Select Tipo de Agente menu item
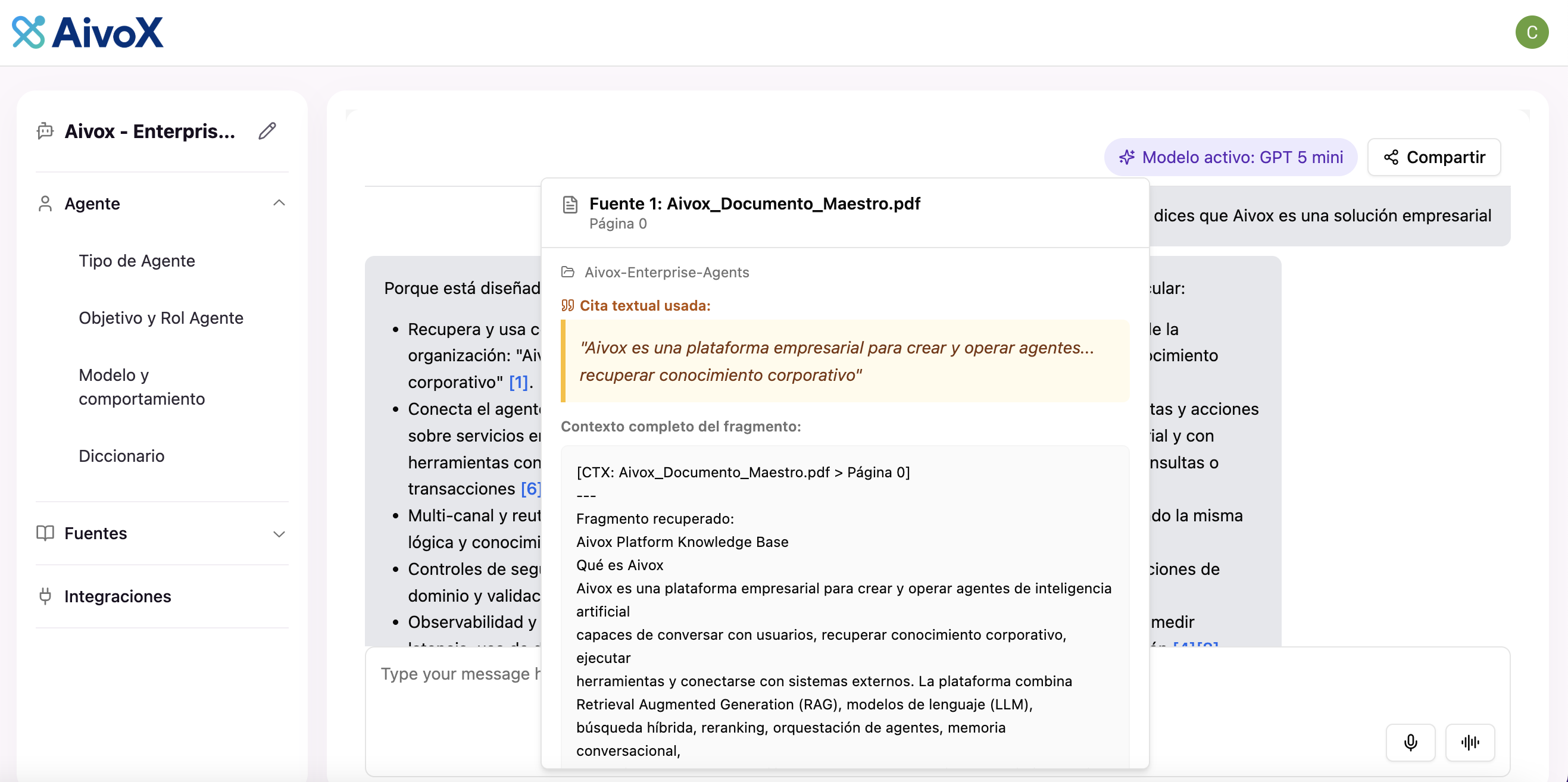The width and height of the screenshot is (1568, 782). tap(137, 261)
